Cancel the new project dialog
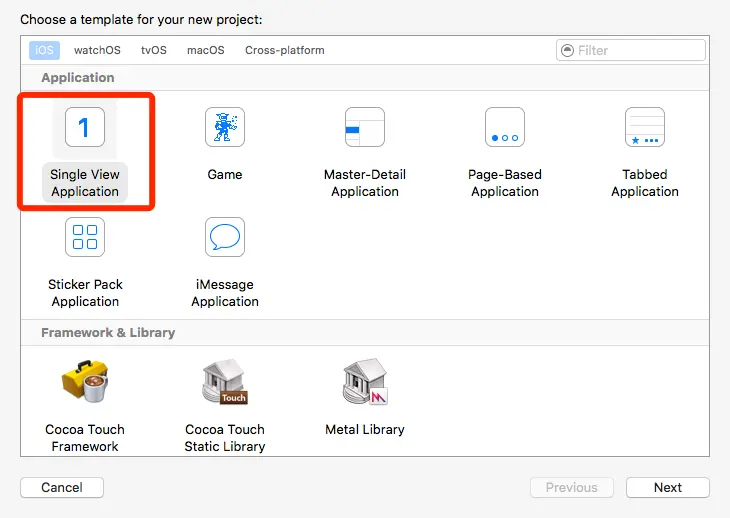Screen dimensions: 730x518 [x=62, y=487]
